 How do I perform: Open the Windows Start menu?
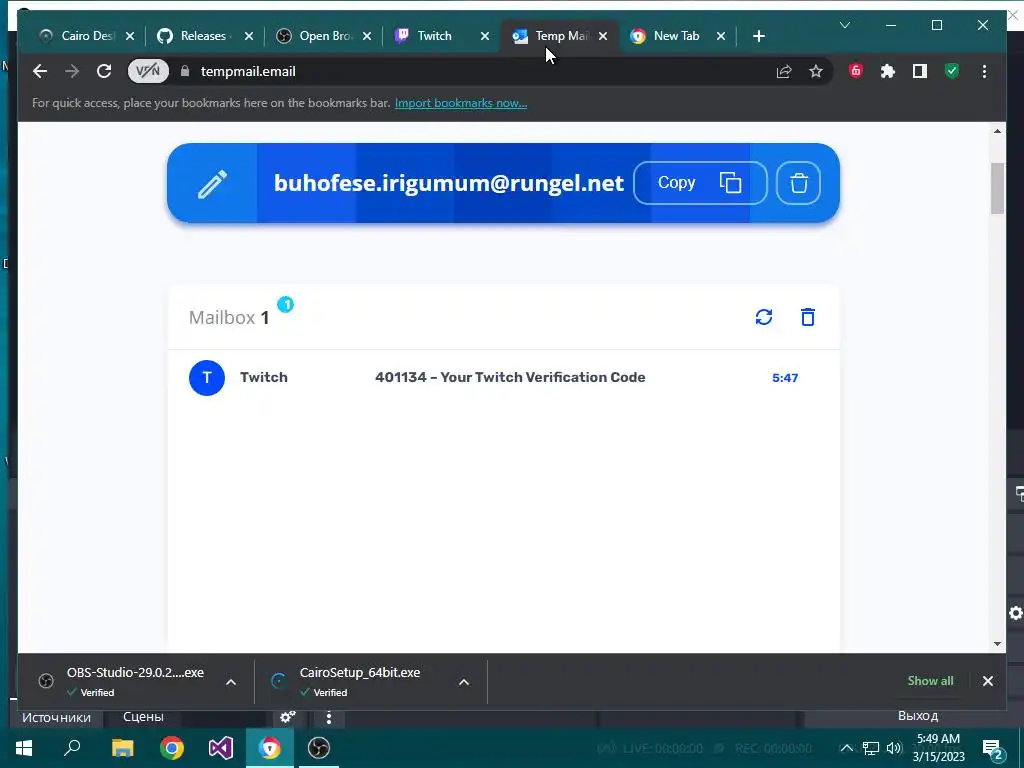point(24,748)
